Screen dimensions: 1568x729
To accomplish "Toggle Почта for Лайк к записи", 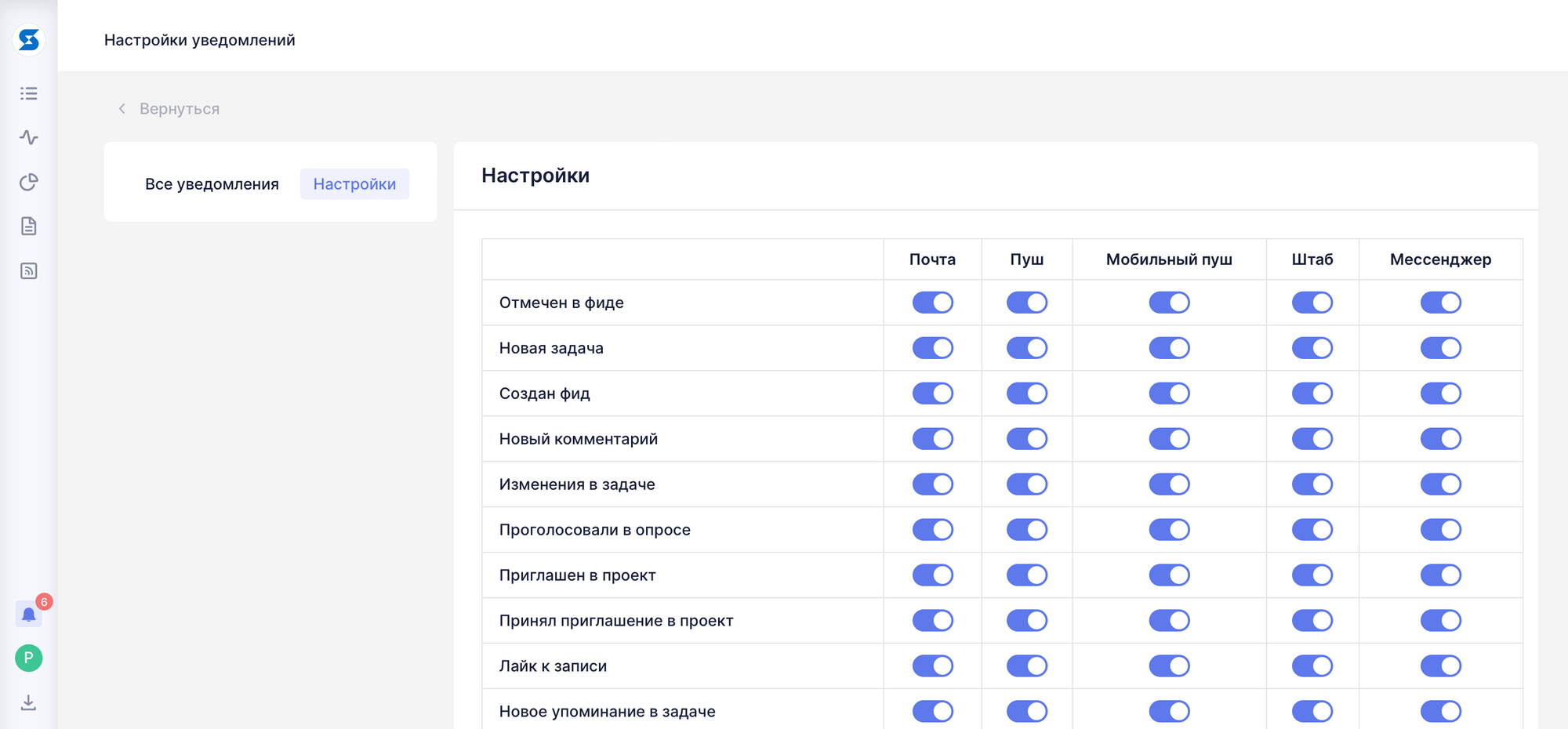I will (x=933, y=666).
